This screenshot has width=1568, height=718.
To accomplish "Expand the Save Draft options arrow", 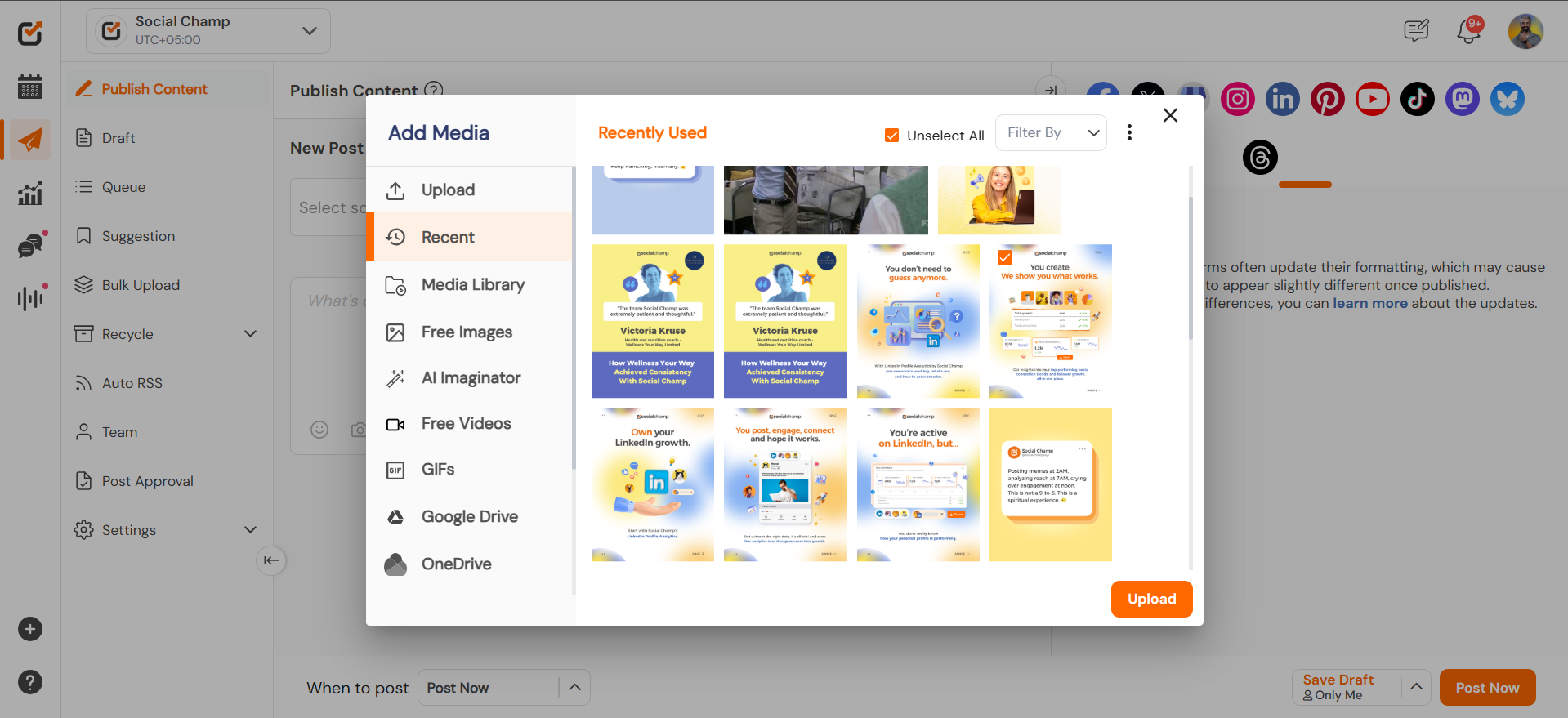I will pyautogui.click(x=1416, y=687).
